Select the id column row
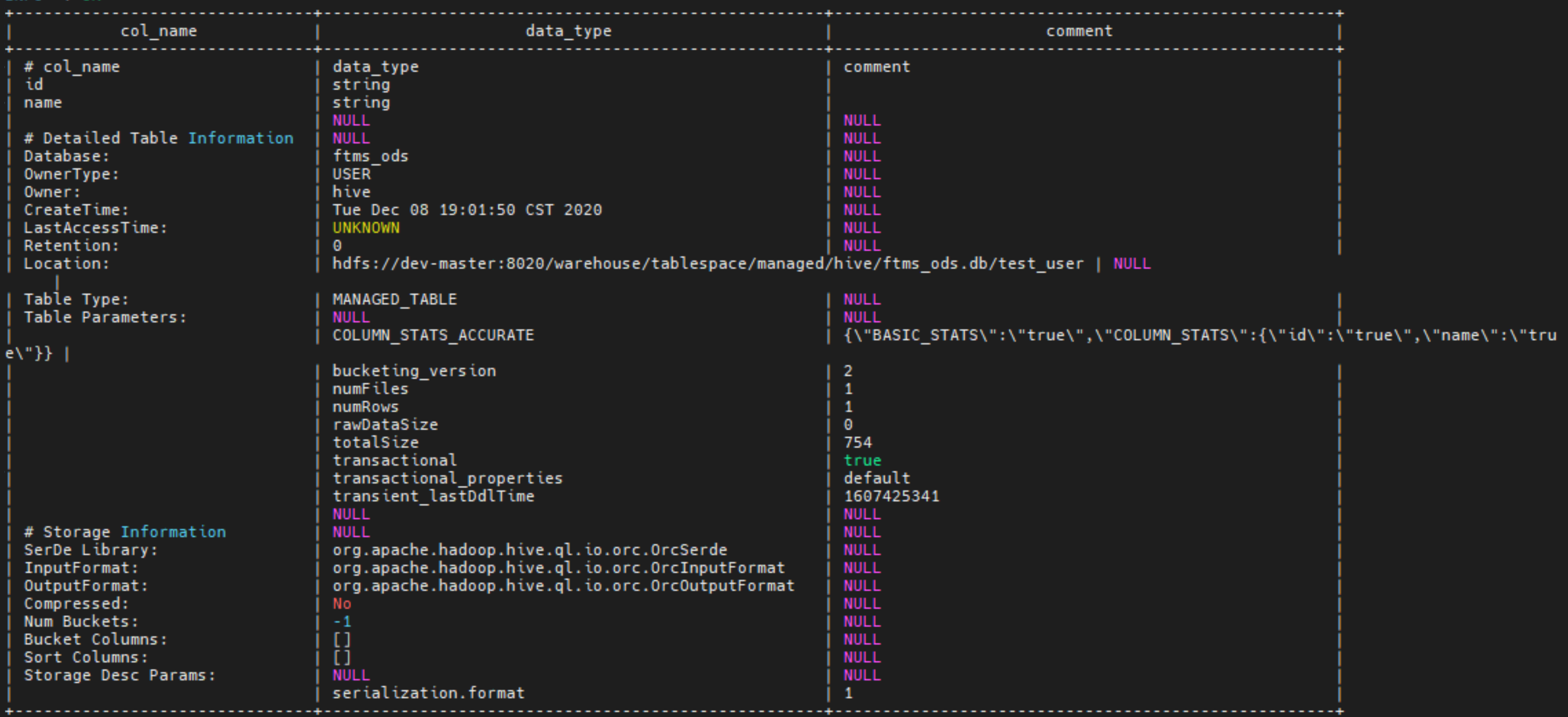This screenshot has height=717, width=1568. [x=674, y=85]
